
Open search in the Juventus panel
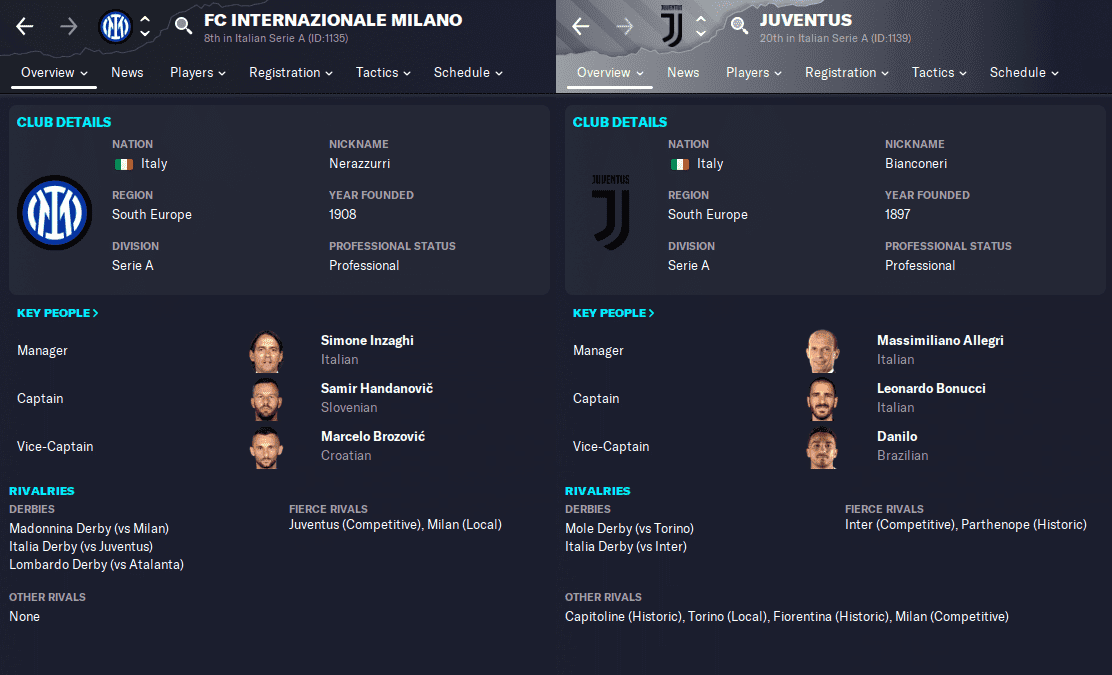[x=739, y=26]
